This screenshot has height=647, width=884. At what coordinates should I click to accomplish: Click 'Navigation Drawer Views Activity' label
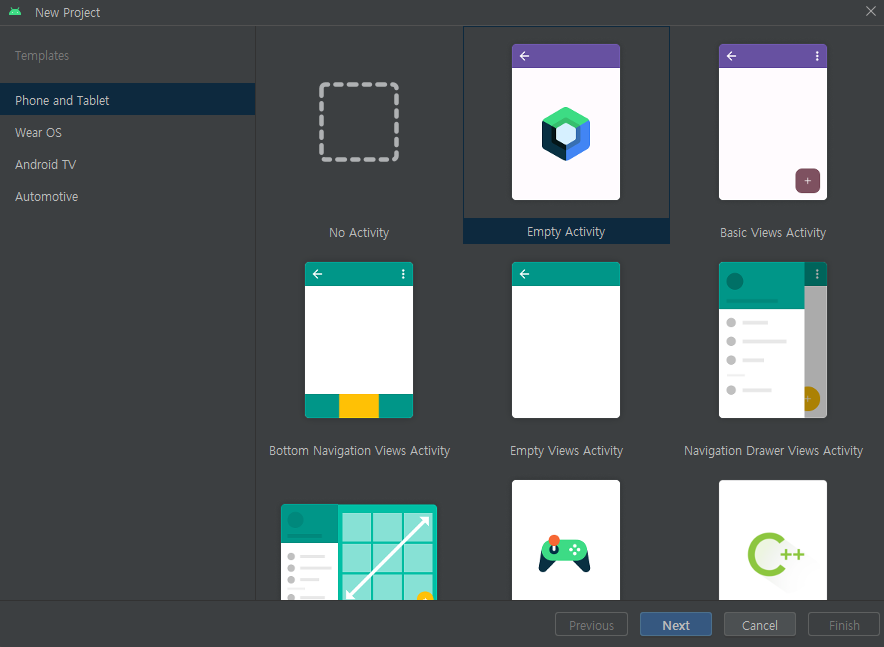click(x=773, y=451)
